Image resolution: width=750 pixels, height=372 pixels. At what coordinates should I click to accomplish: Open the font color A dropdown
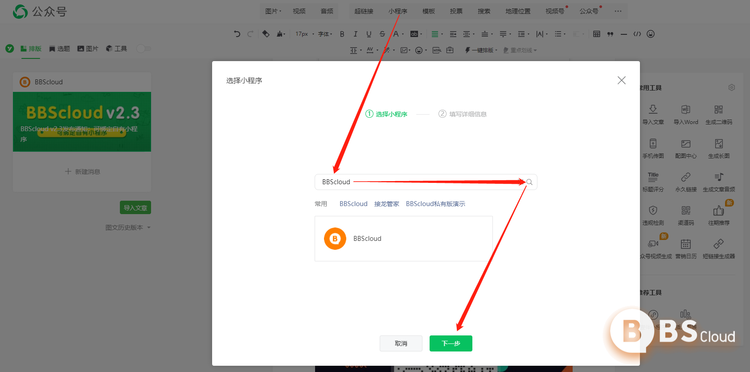click(x=397, y=34)
